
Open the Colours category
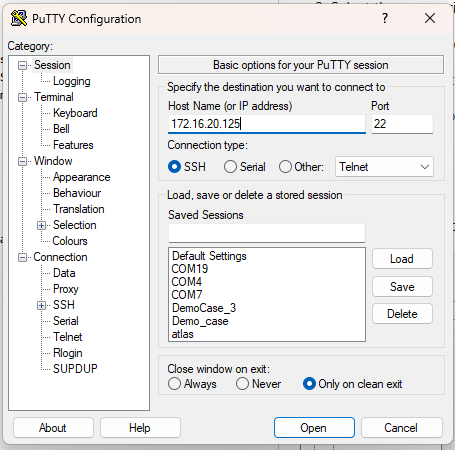click(x=70, y=241)
